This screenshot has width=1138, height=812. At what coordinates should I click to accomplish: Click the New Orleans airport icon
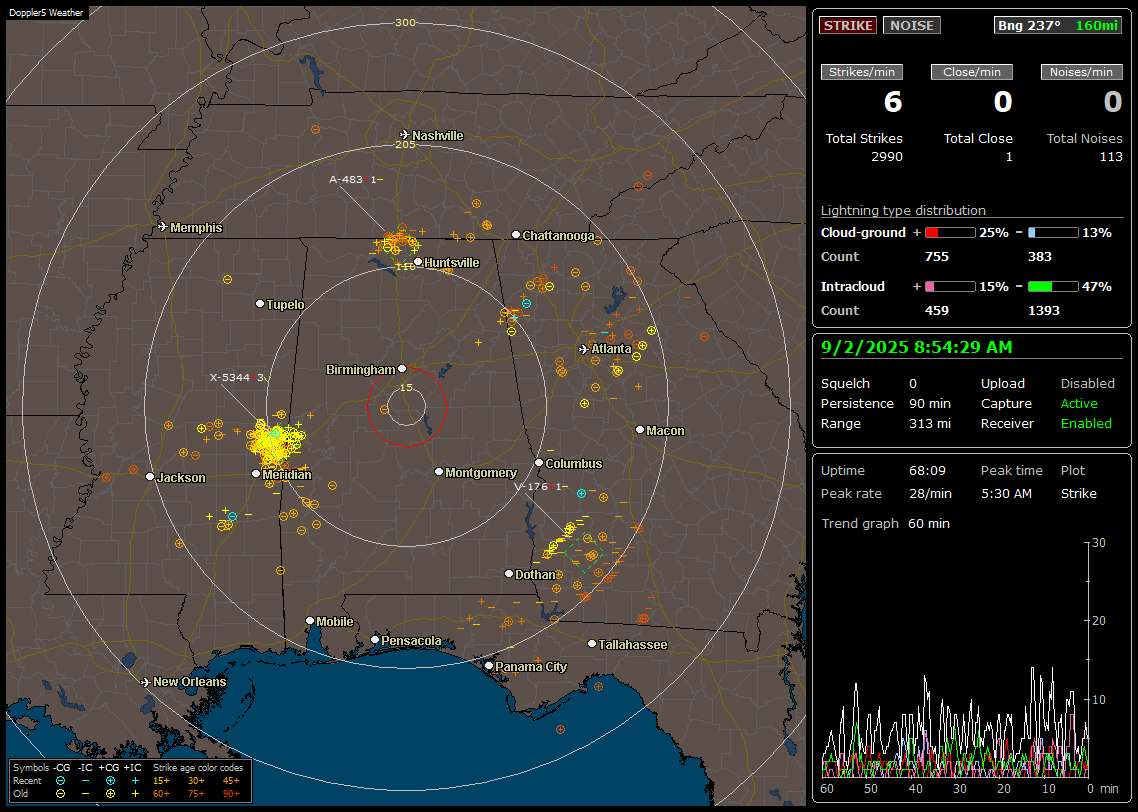point(145,682)
